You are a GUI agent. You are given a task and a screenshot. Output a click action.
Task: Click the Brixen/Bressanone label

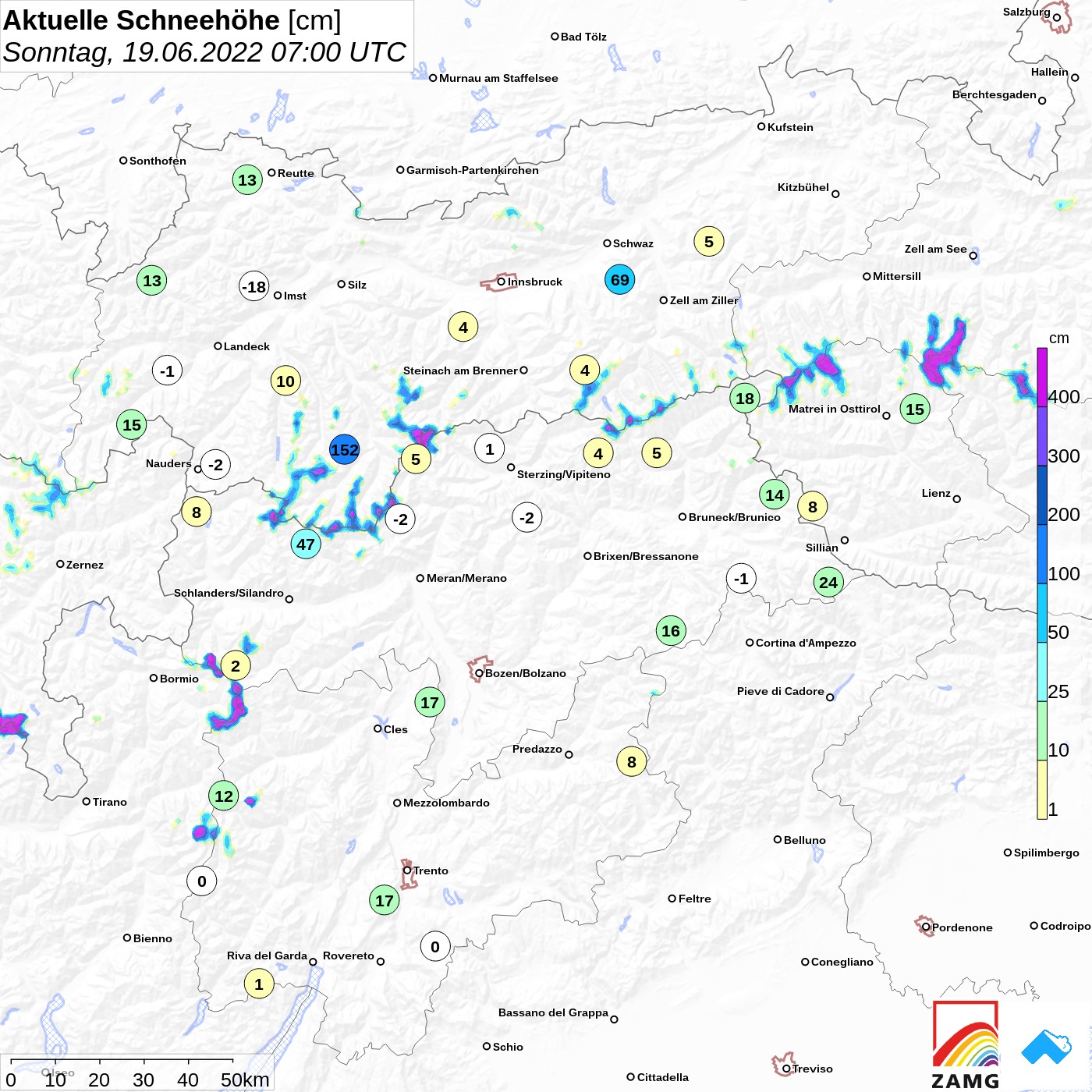(x=646, y=556)
